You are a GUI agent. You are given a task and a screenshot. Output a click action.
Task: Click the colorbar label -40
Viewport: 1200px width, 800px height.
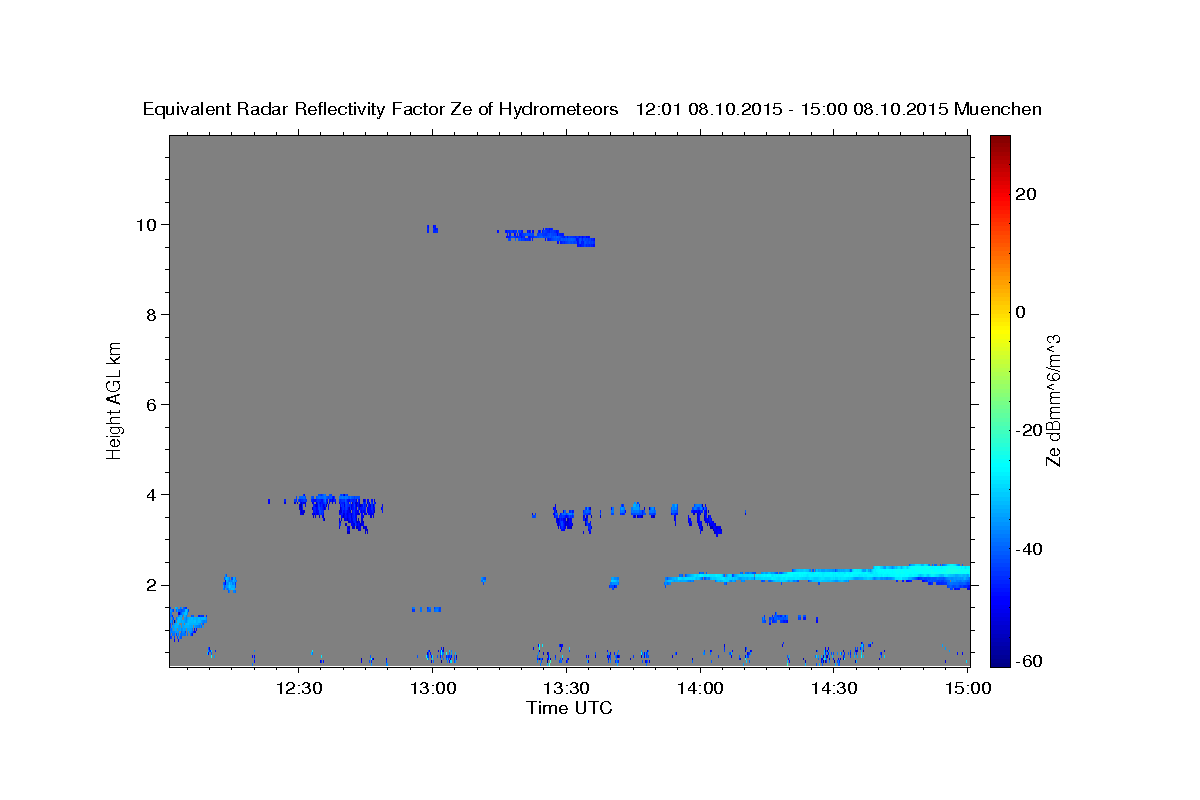click(x=1030, y=549)
